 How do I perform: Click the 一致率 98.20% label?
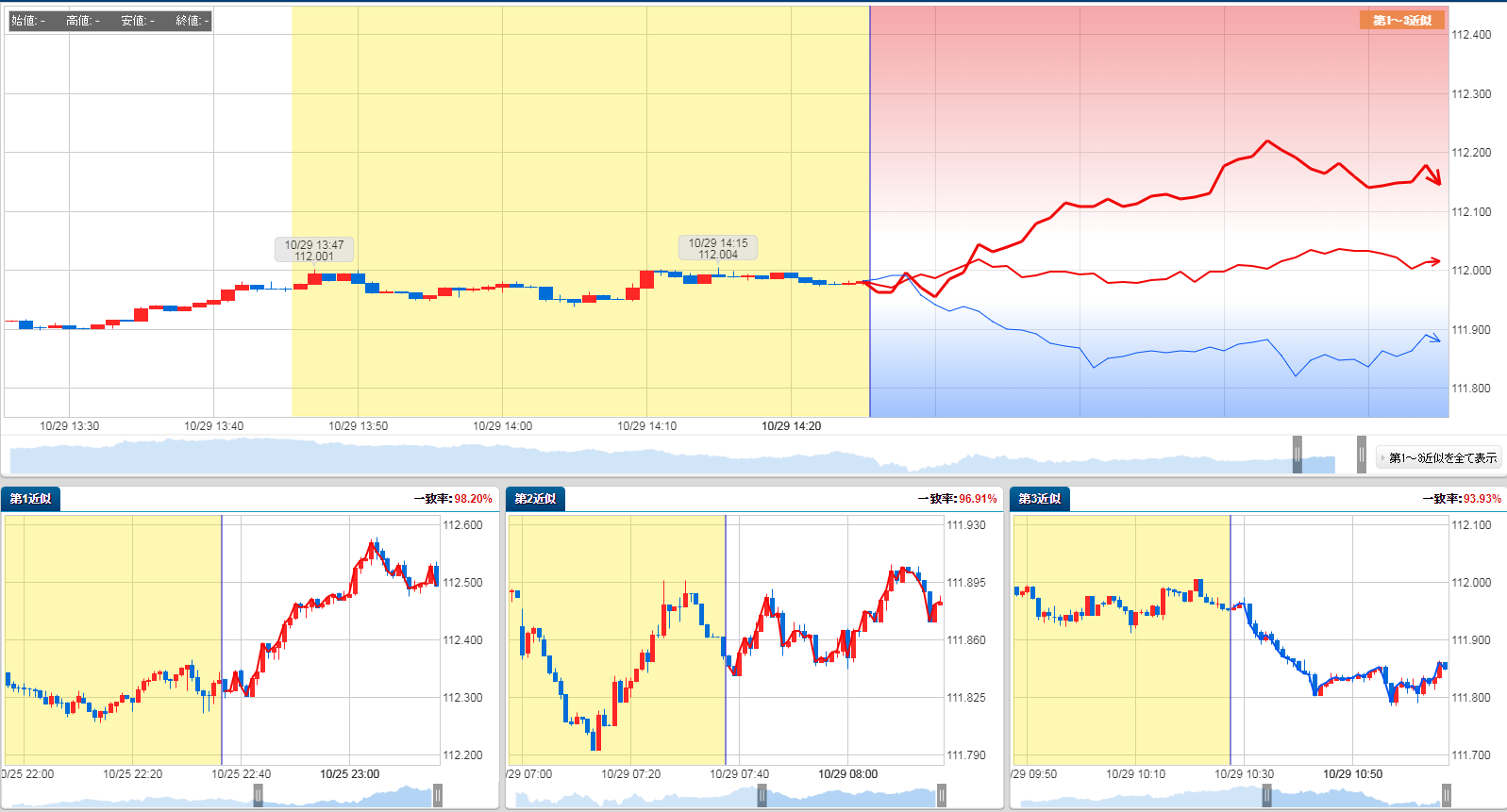pos(453,499)
